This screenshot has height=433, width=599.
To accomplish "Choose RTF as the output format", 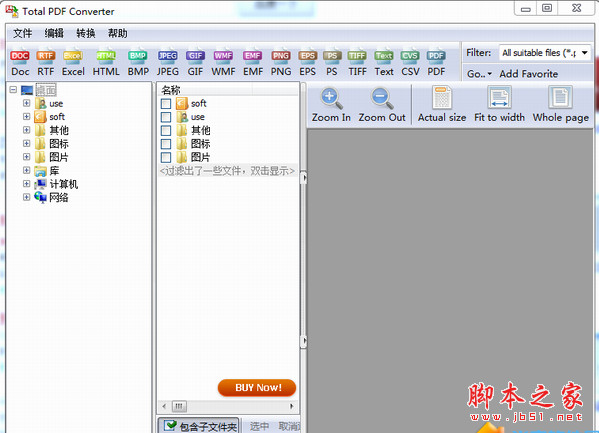I will pos(45,63).
